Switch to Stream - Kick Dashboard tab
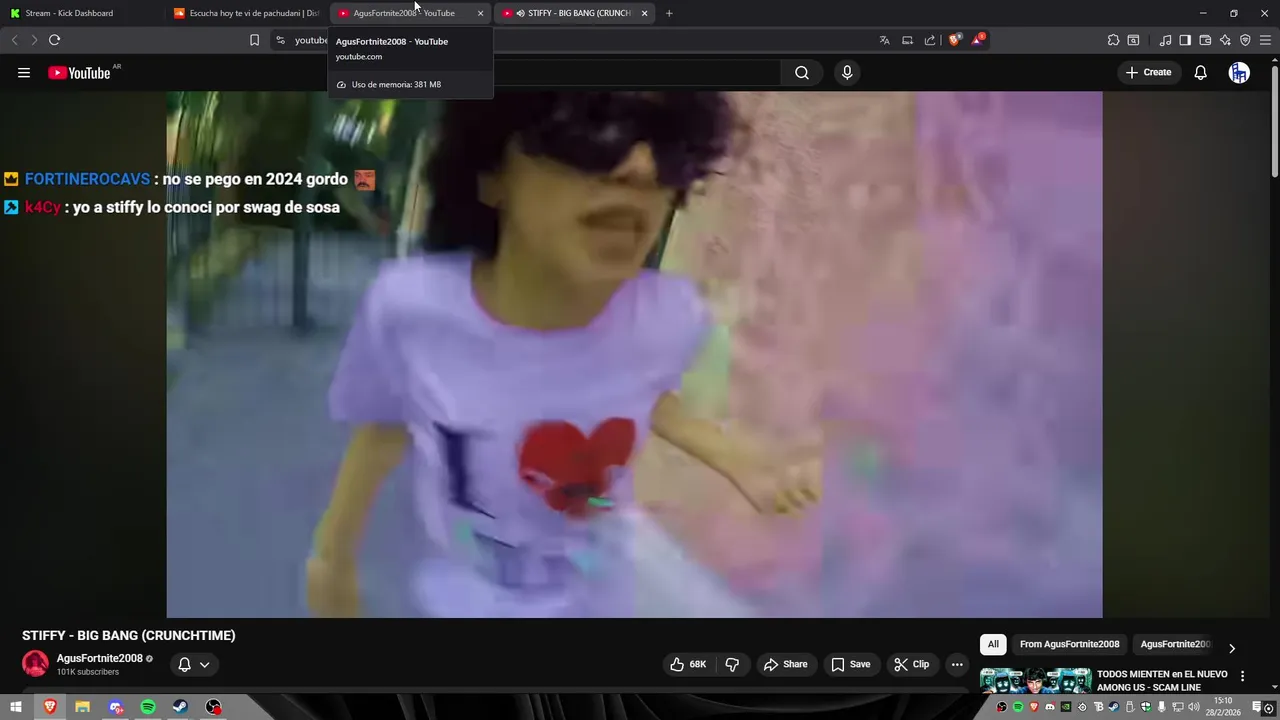 pyautogui.click(x=82, y=13)
